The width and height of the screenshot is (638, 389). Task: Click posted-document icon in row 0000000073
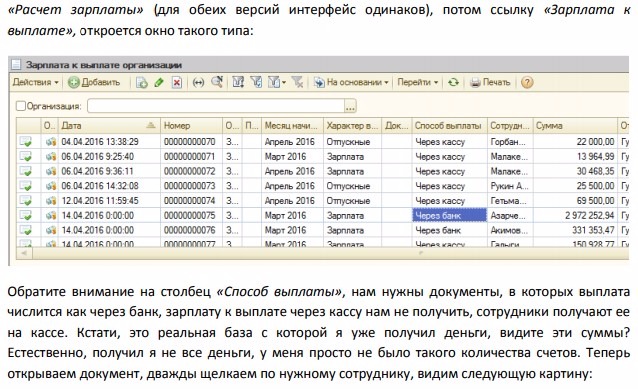tap(26, 186)
